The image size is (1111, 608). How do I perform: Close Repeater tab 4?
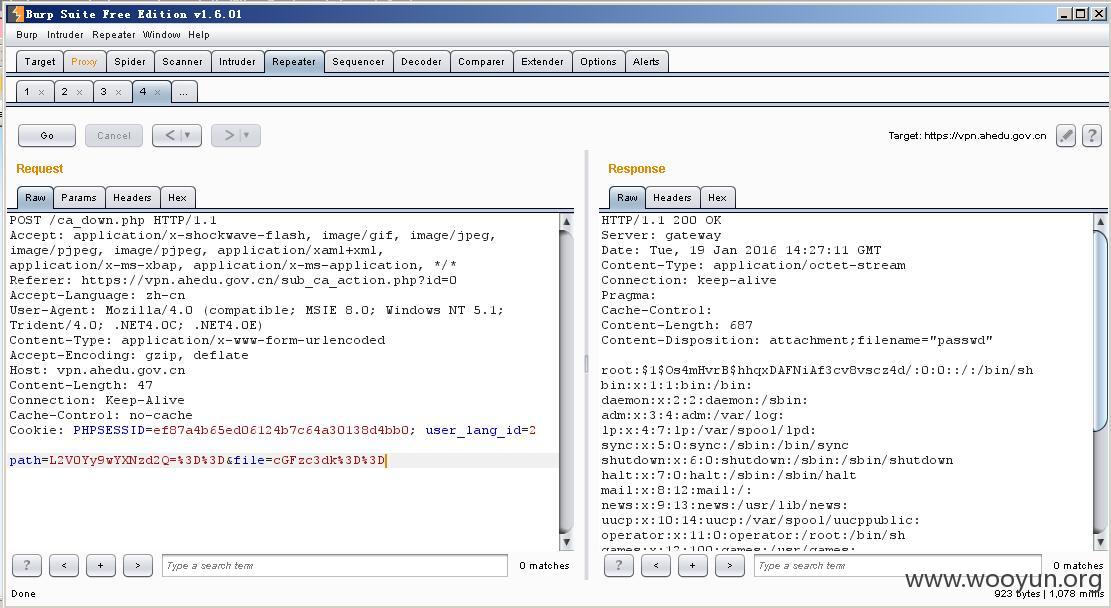(157, 92)
